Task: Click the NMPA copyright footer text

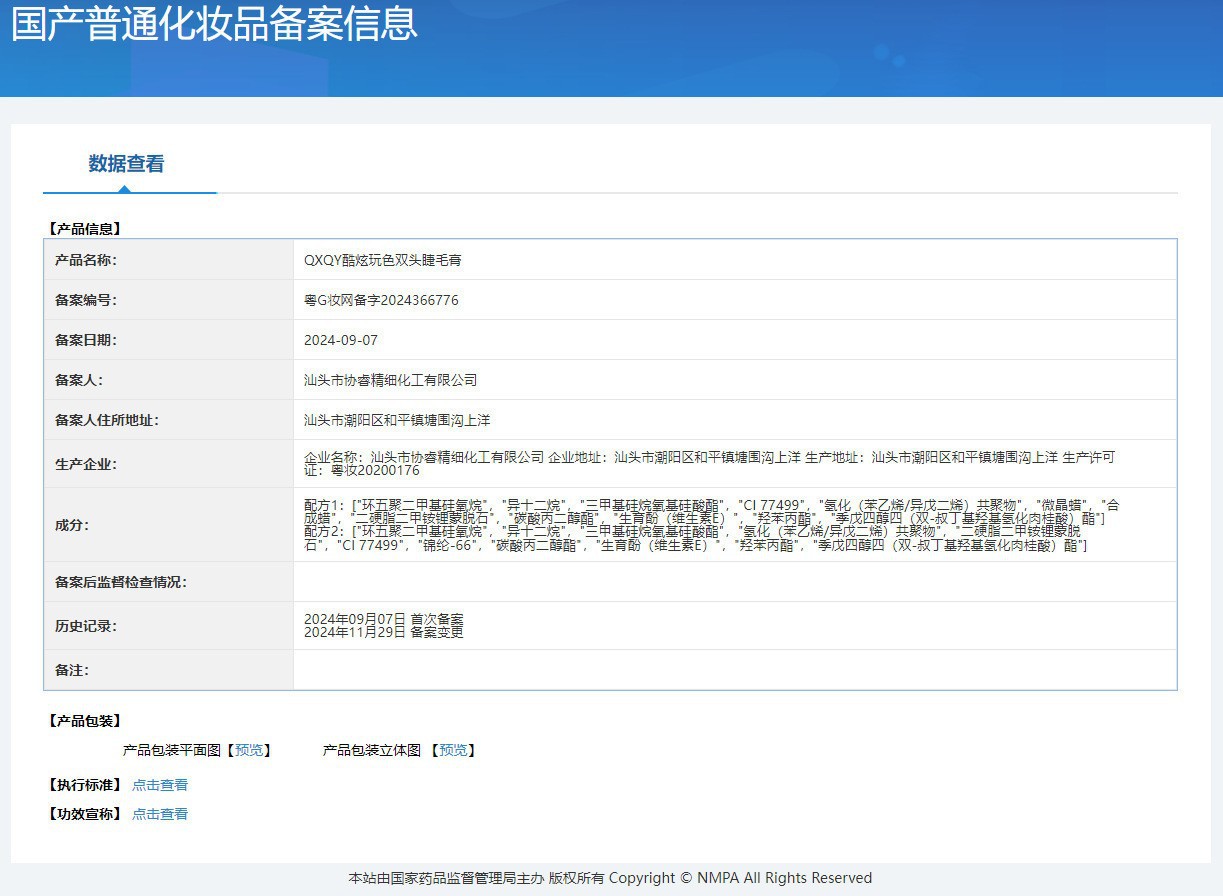Action: tap(610, 878)
